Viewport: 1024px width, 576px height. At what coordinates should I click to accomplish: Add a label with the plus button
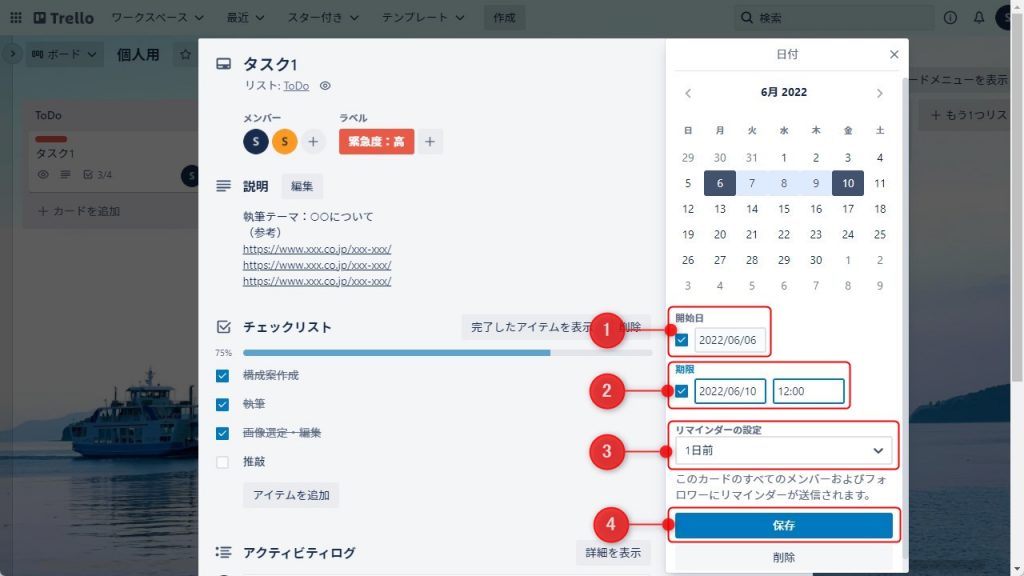430,141
